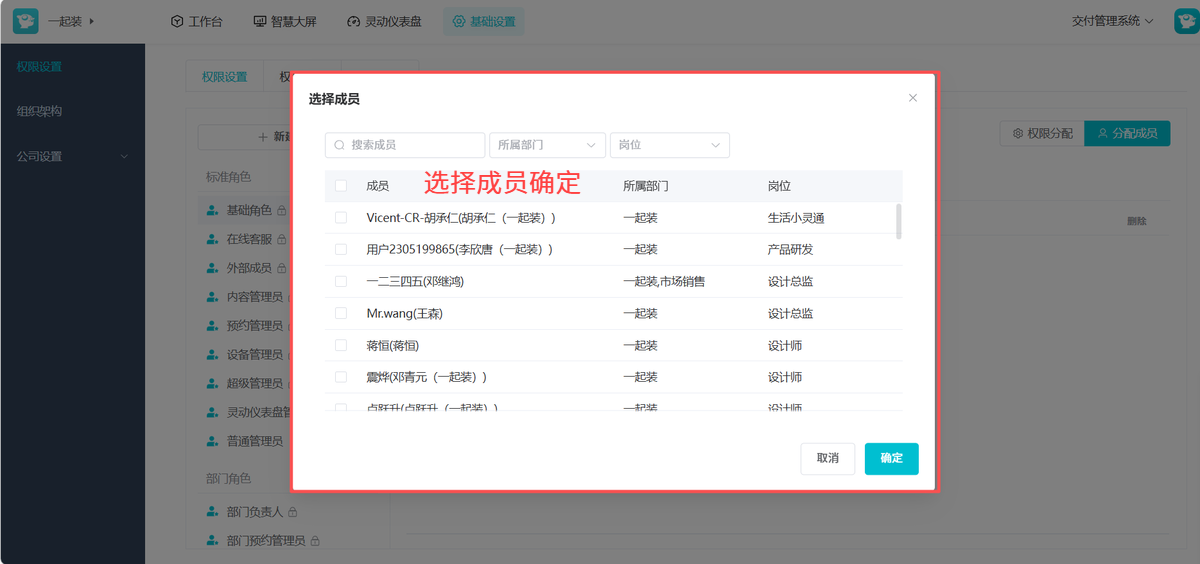
Task: Click the member list vertical scrollbar
Action: 899,221
